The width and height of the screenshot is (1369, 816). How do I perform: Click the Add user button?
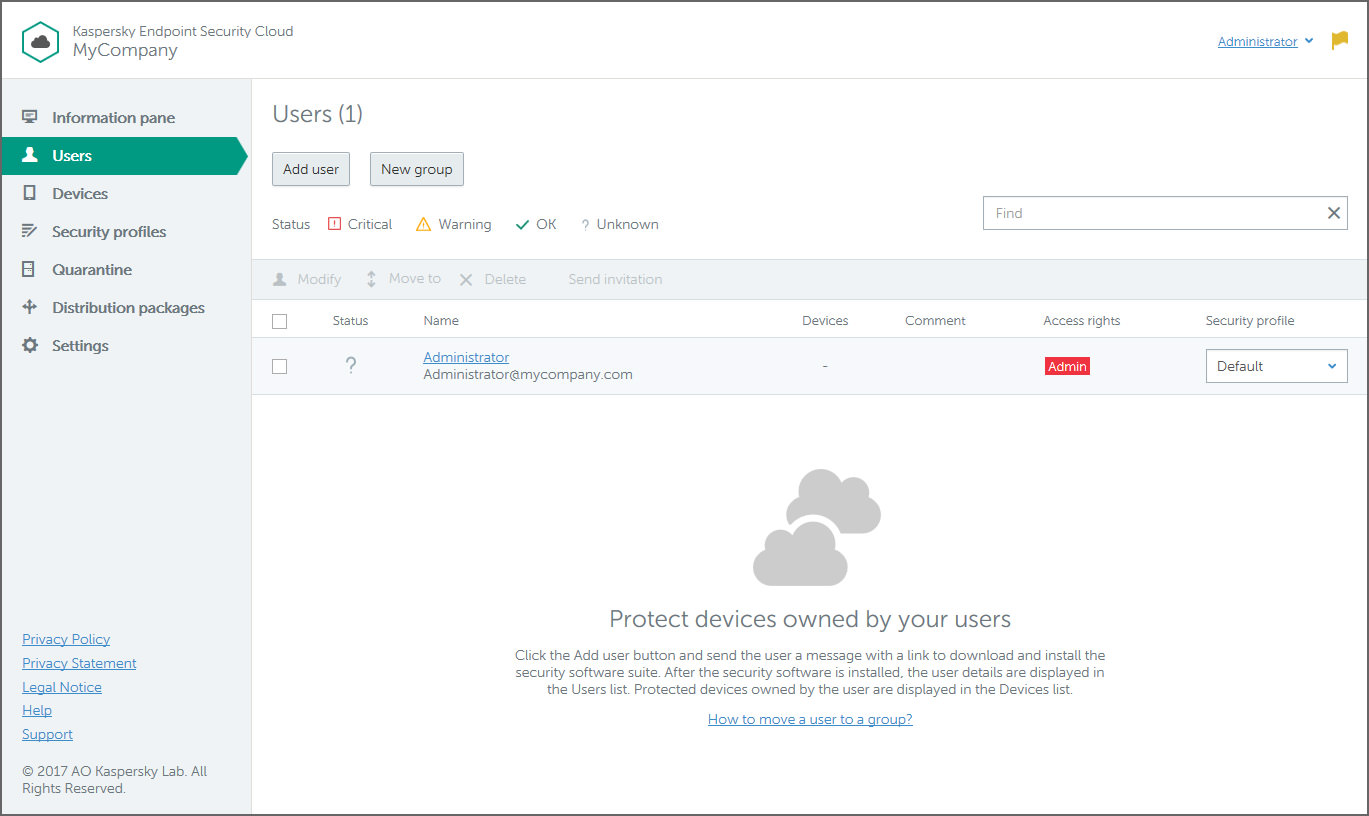(x=311, y=169)
